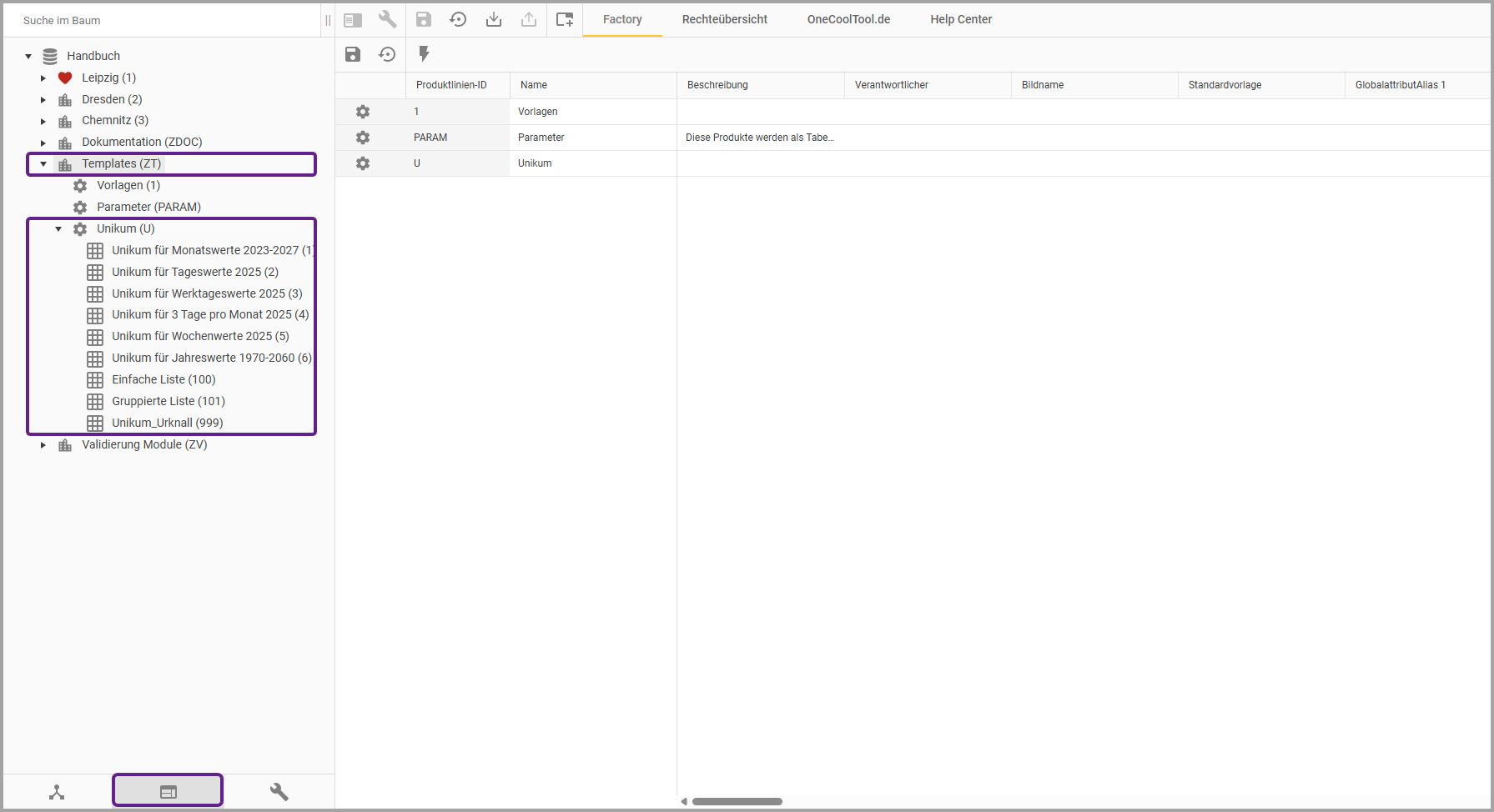Click the restore icon above the table

click(387, 54)
